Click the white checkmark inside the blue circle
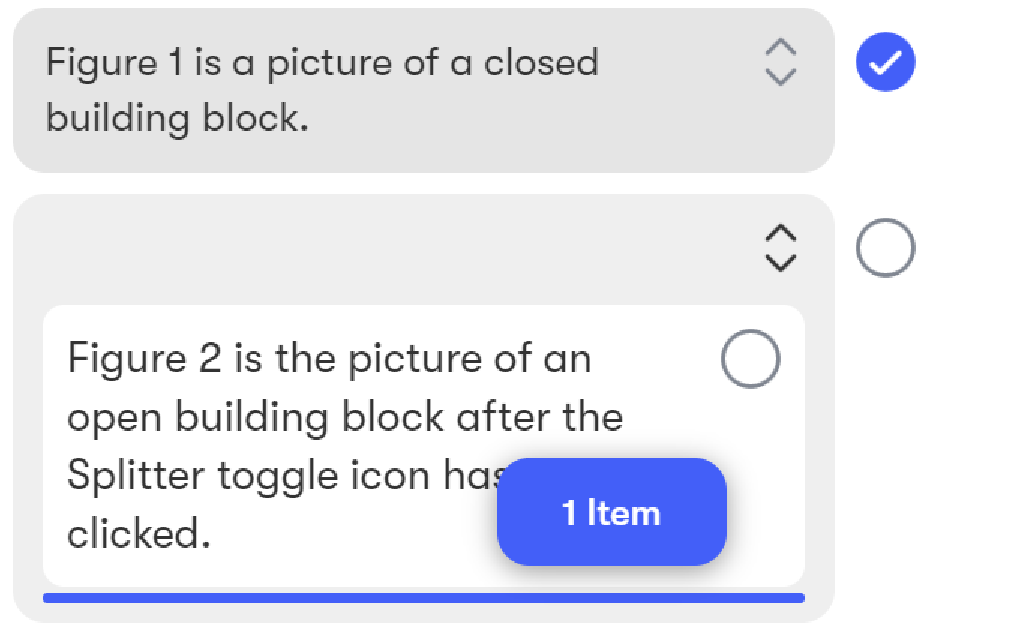 [885, 63]
